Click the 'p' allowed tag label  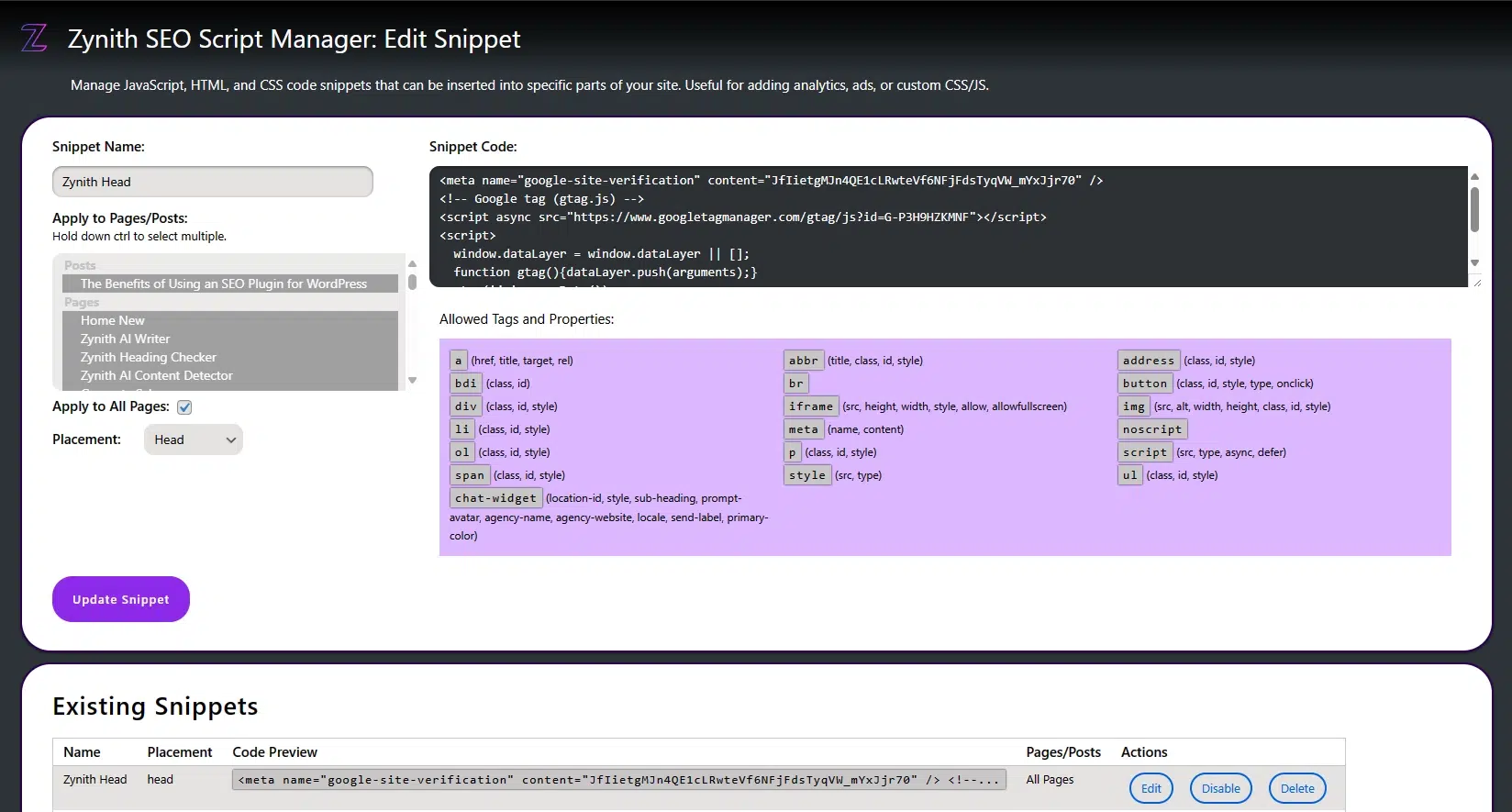(x=793, y=452)
